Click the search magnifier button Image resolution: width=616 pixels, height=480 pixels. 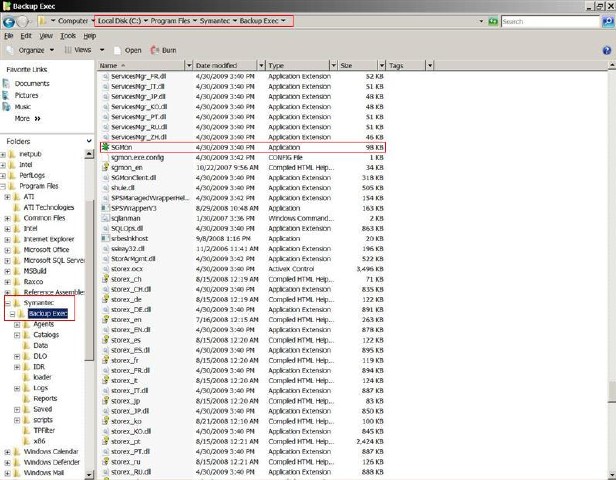[608, 22]
